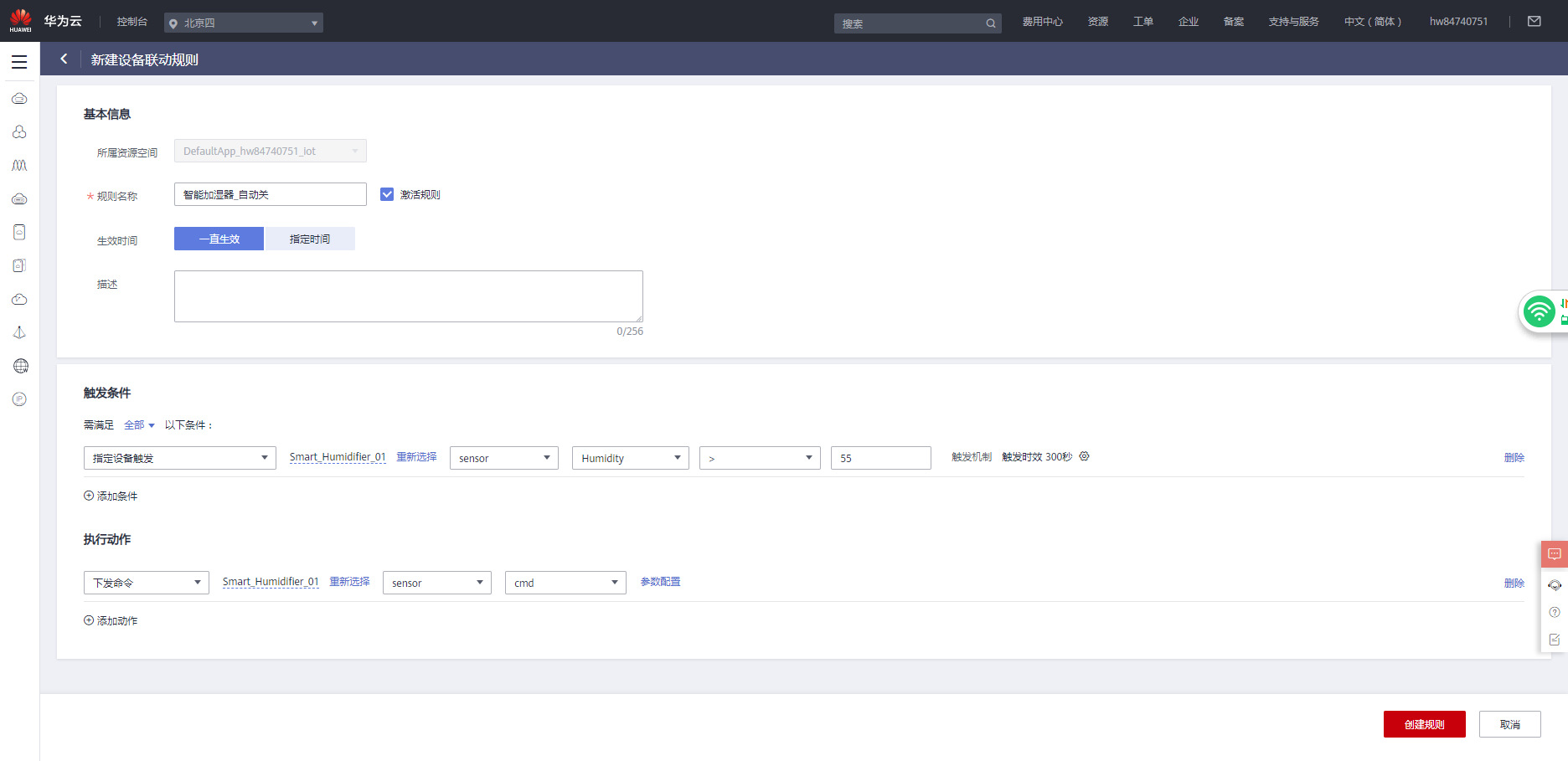Open the mail messages icon
Viewport: 1568px width, 761px height.
click(x=1534, y=21)
